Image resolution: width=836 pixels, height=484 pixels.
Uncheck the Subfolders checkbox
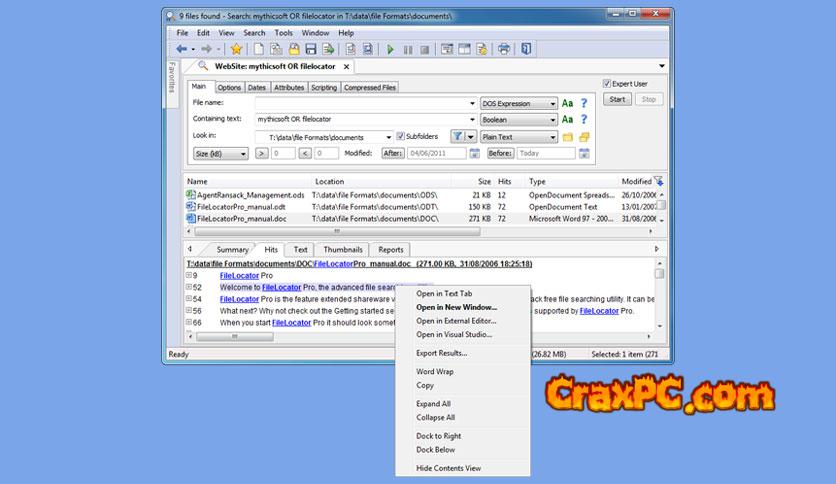point(401,137)
